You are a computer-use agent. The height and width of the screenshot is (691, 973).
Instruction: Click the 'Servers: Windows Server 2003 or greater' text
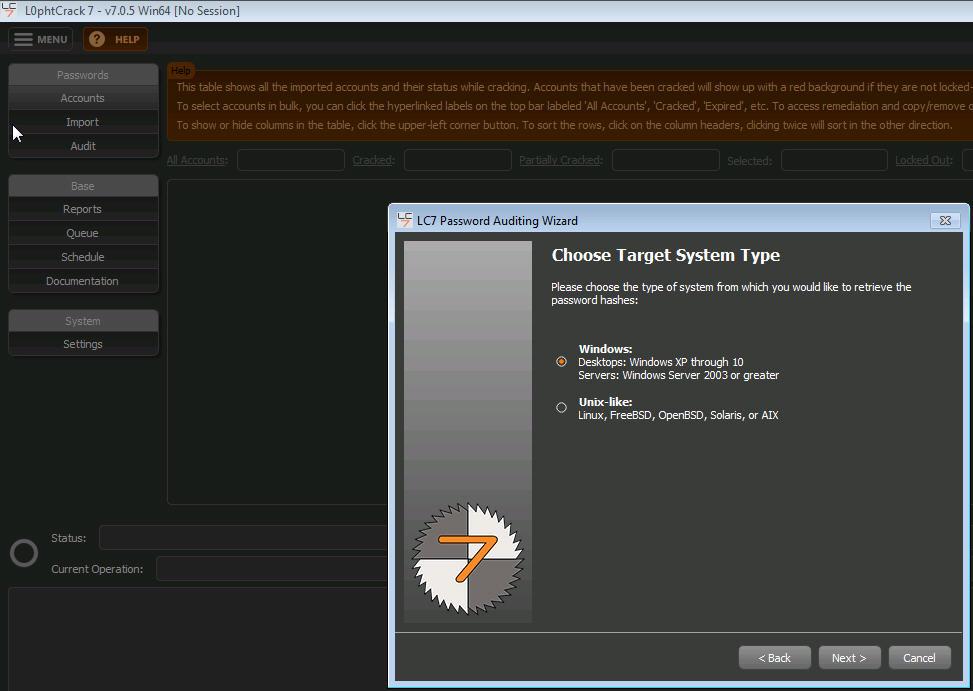679,375
